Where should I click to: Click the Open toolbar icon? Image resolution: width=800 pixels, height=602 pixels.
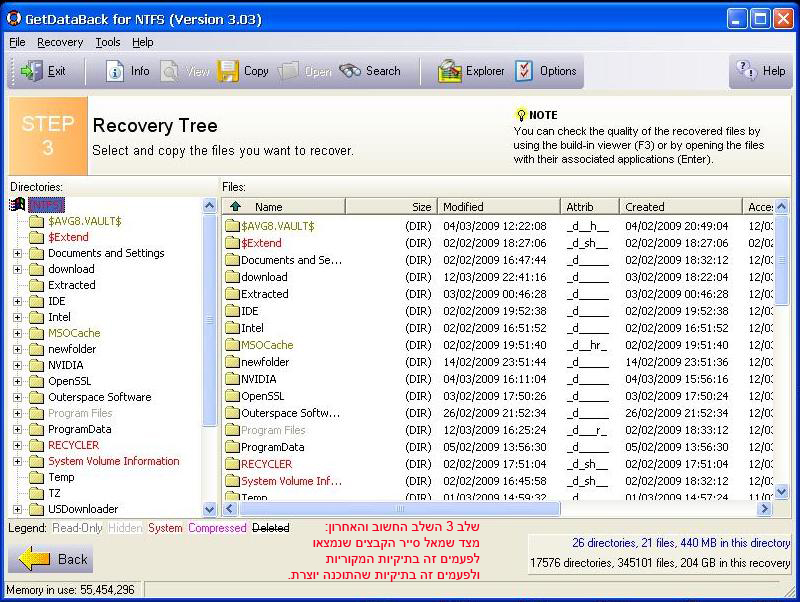coord(288,71)
